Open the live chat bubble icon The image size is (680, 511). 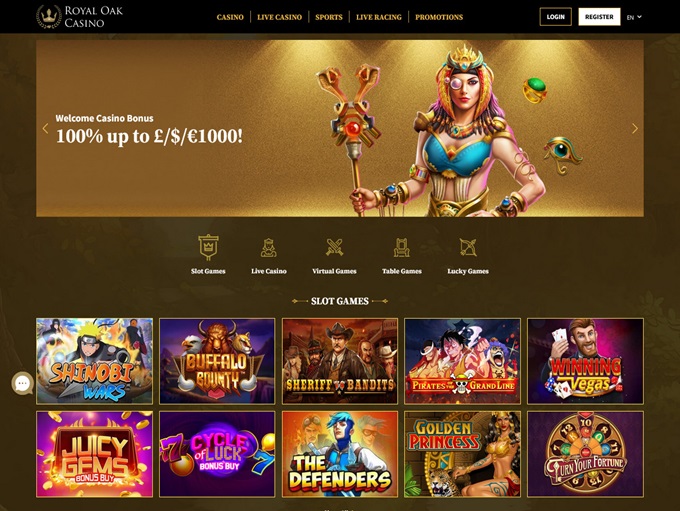pyautogui.click(x=23, y=383)
